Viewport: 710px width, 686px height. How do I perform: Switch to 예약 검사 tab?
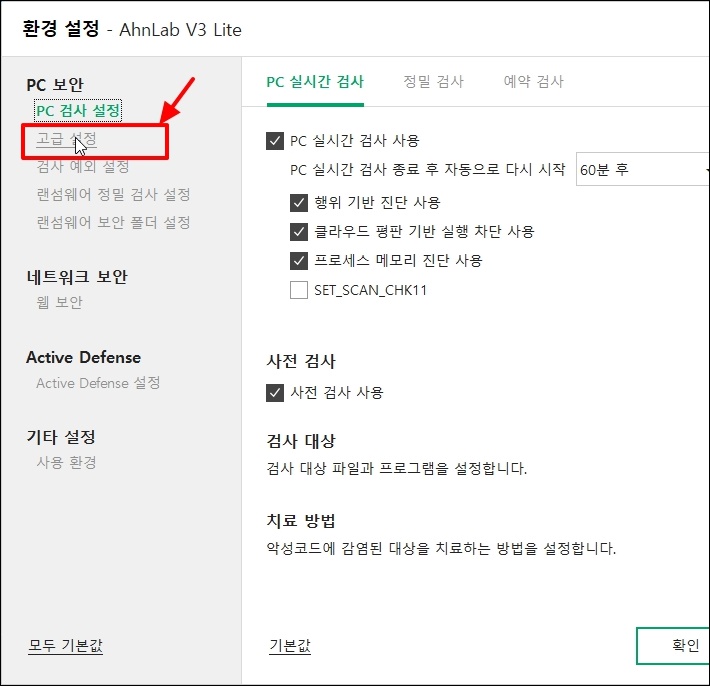(534, 82)
